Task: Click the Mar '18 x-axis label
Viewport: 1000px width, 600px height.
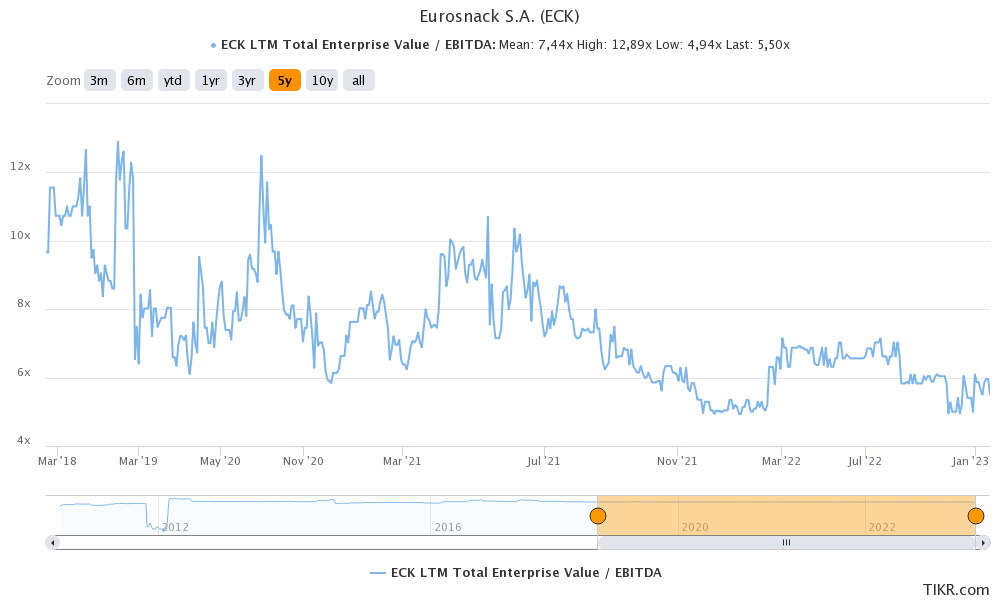Action: (x=57, y=461)
